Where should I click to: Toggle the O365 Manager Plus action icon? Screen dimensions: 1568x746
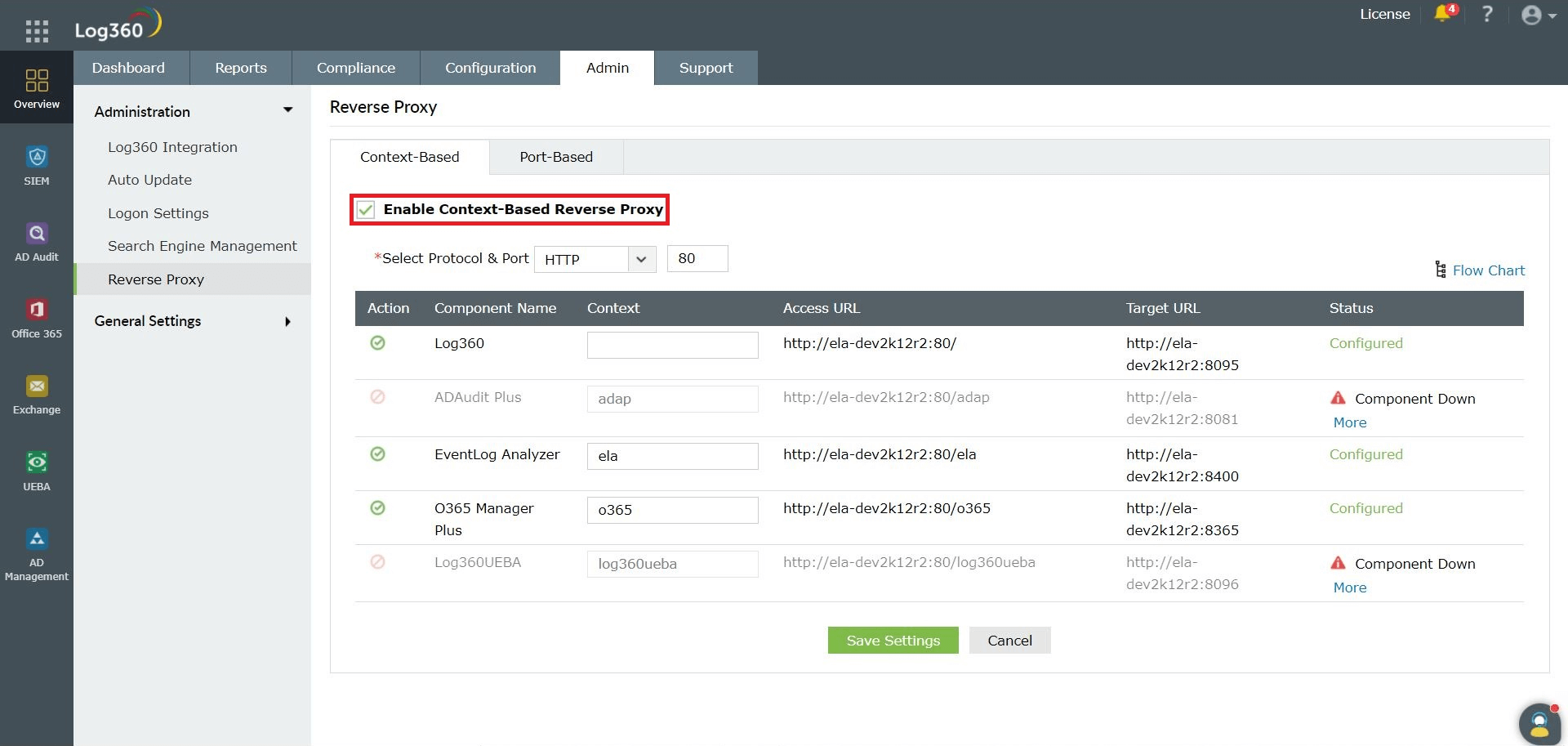tap(377, 508)
